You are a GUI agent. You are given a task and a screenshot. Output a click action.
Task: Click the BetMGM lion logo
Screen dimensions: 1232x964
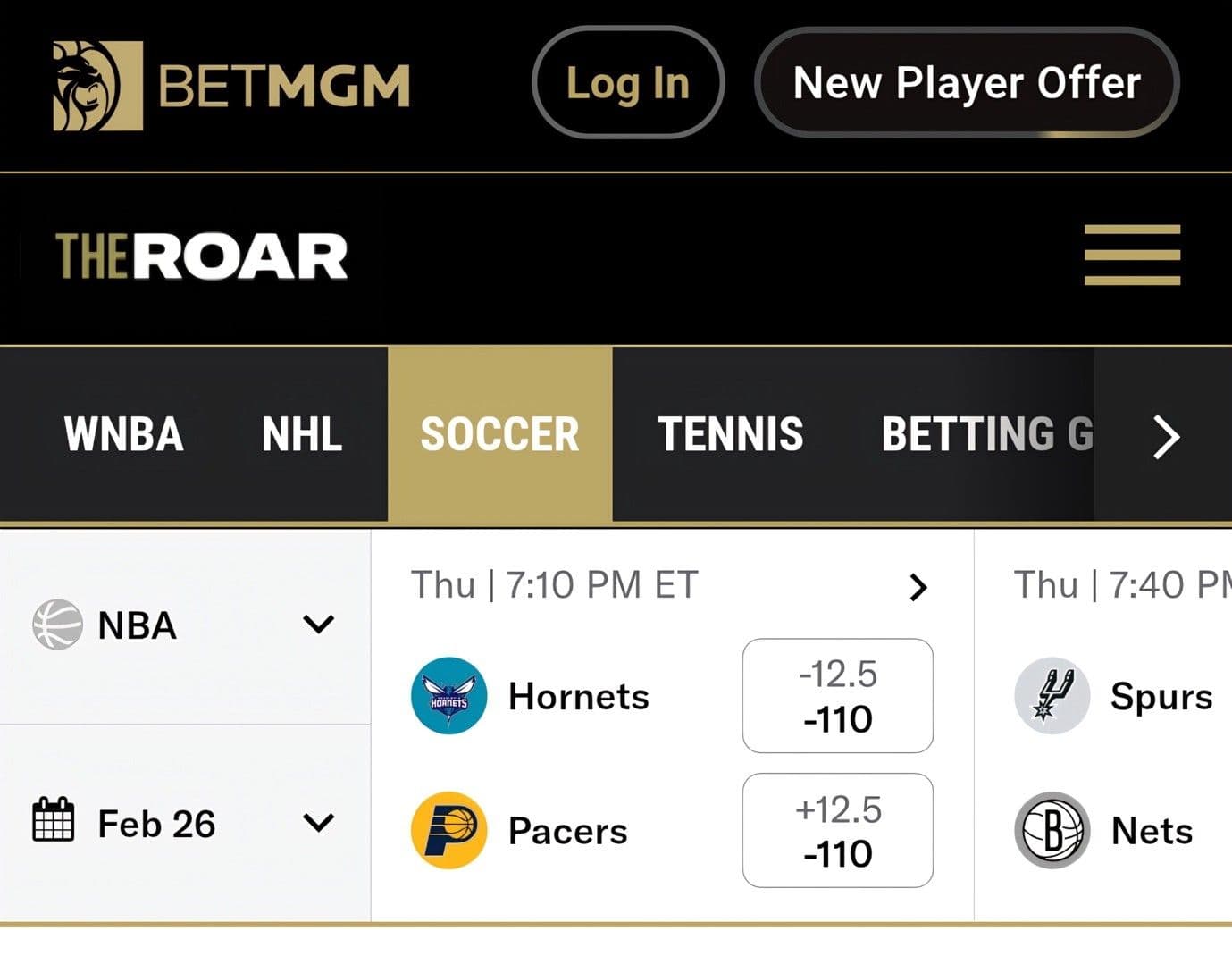(x=92, y=83)
